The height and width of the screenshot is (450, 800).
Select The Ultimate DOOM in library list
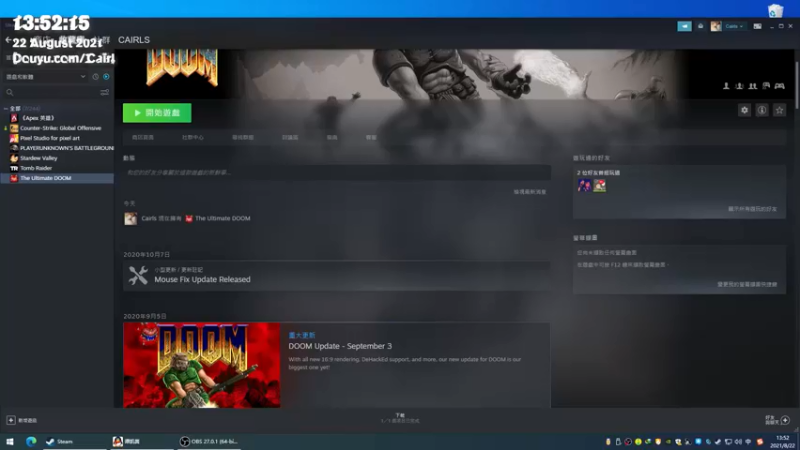(57, 178)
